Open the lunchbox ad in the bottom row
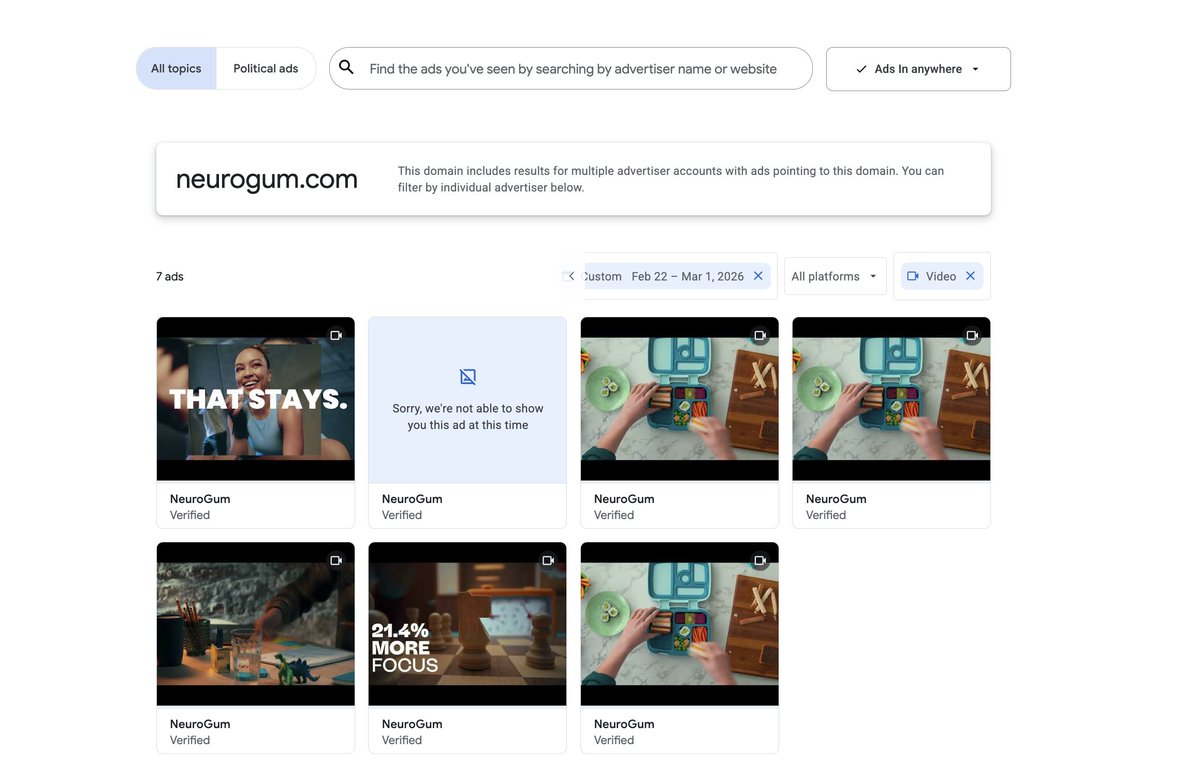The height and width of the screenshot is (770, 1200). (680, 625)
